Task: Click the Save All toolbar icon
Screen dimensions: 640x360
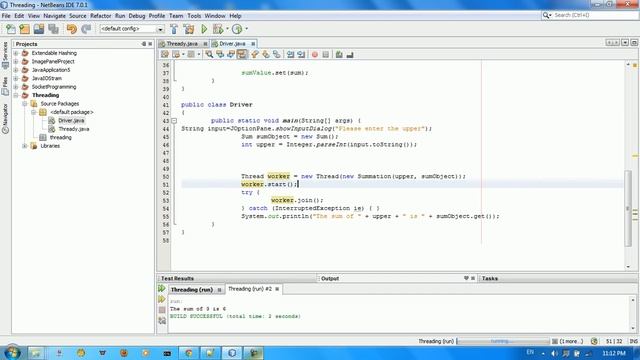Action: pos(53,29)
